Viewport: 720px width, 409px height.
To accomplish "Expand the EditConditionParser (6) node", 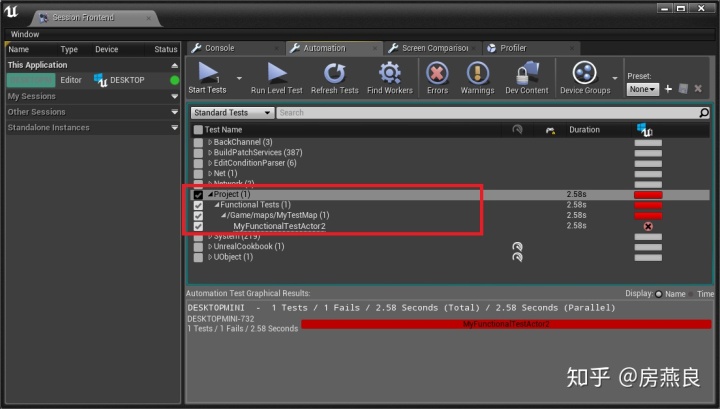I will [x=210, y=163].
